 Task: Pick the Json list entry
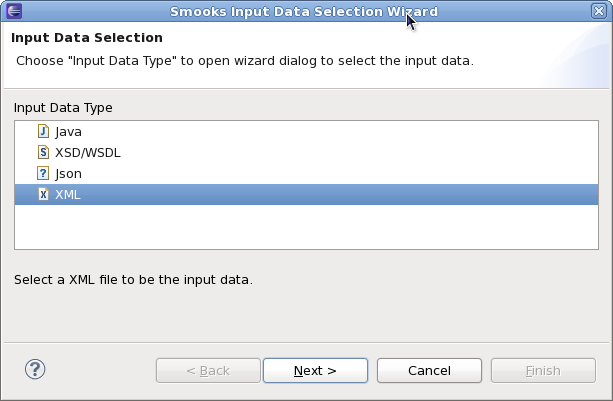click(x=68, y=173)
